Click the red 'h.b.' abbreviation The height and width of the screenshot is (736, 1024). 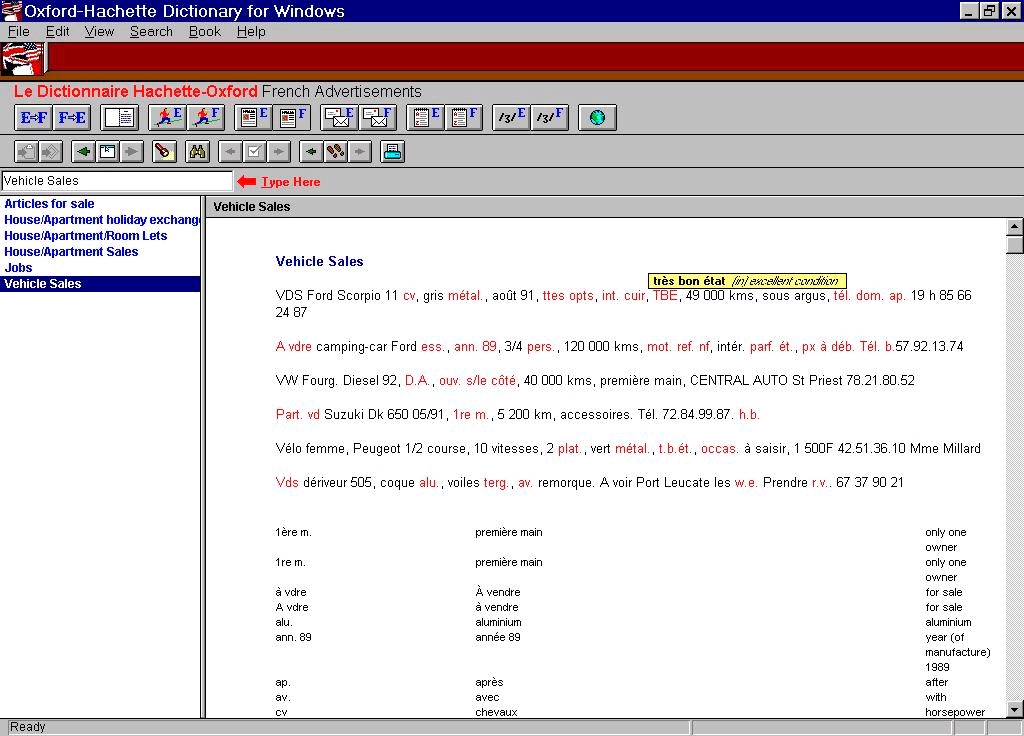coord(749,415)
